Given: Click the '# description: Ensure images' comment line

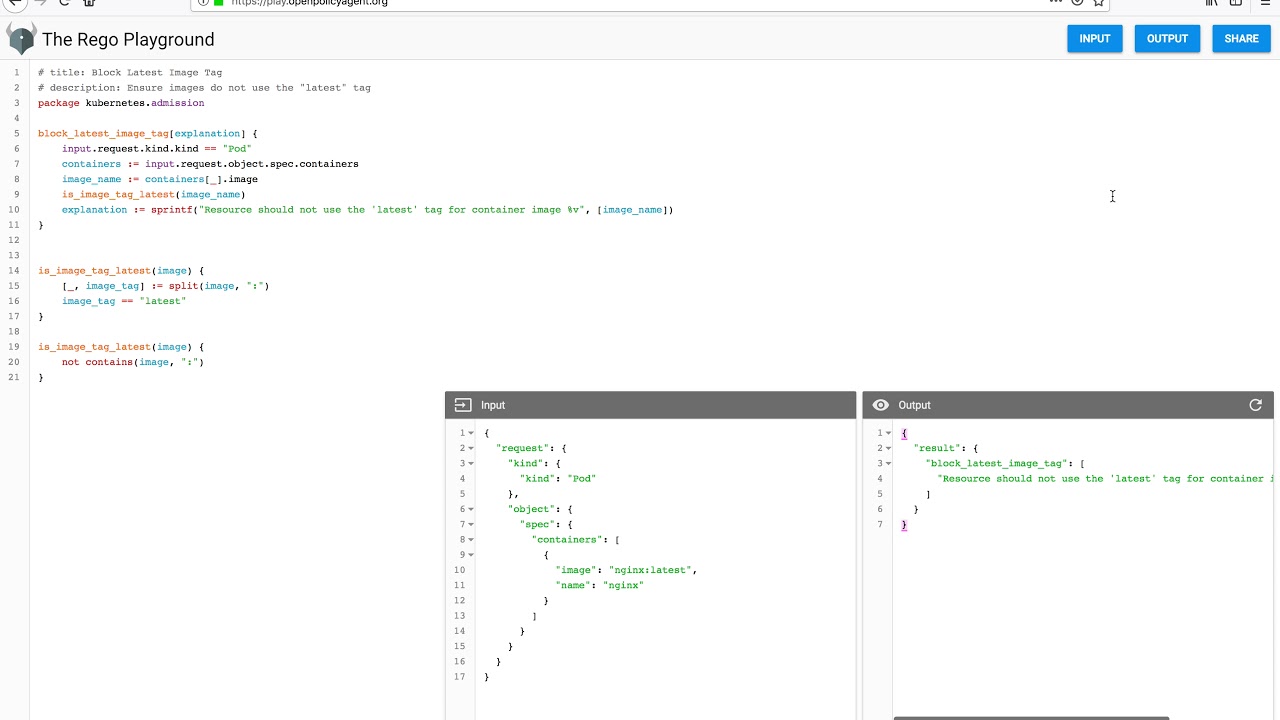Looking at the screenshot, I should point(204,88).
